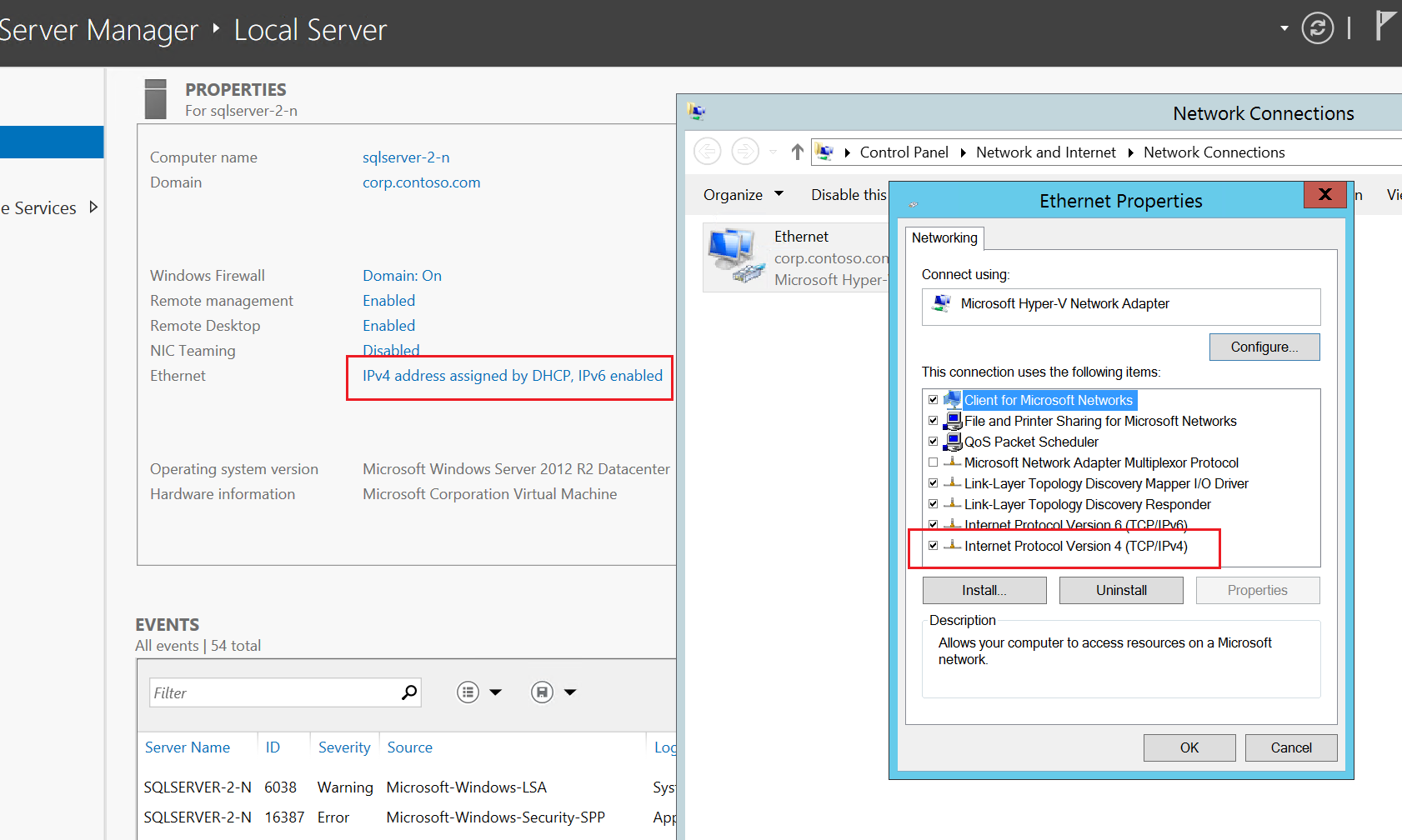Open the Organize dropdown menu
Viewport: 1402px width, 840px height.
(743, 195)
